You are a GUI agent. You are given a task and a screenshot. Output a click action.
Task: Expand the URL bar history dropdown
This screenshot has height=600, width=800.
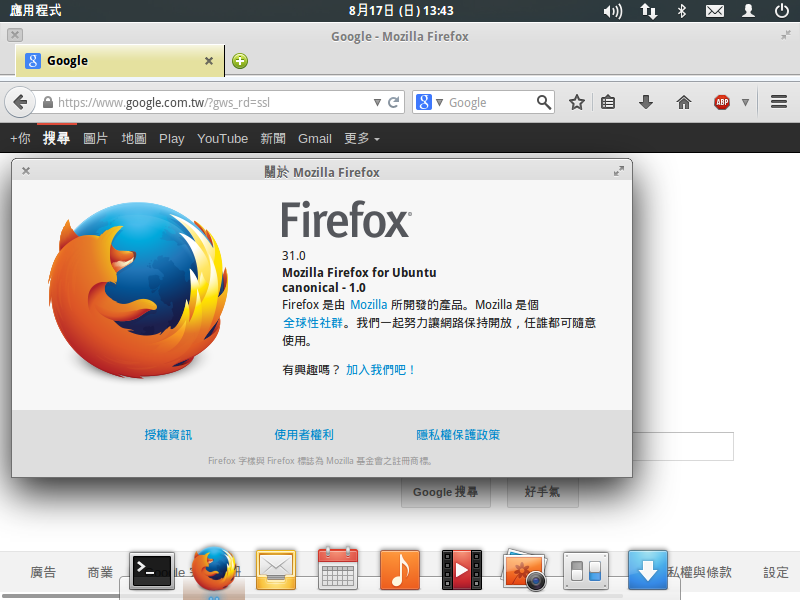pos(377,103)
